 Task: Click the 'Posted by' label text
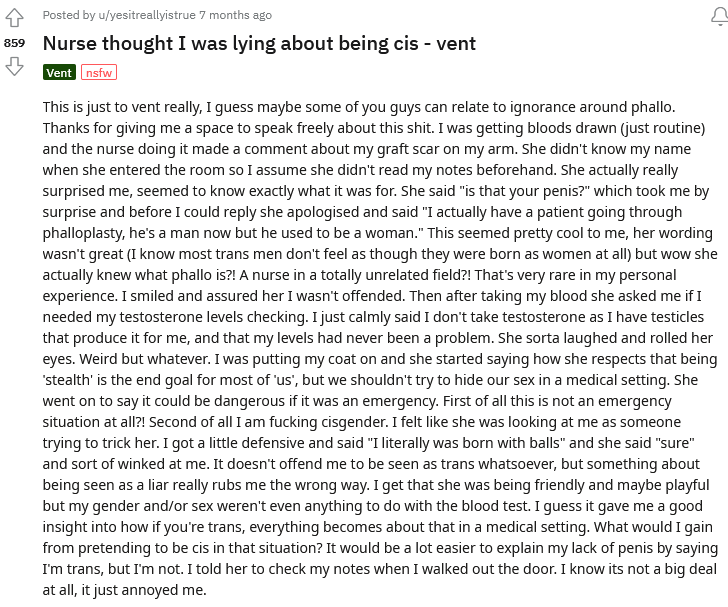[x=69, y=15]
